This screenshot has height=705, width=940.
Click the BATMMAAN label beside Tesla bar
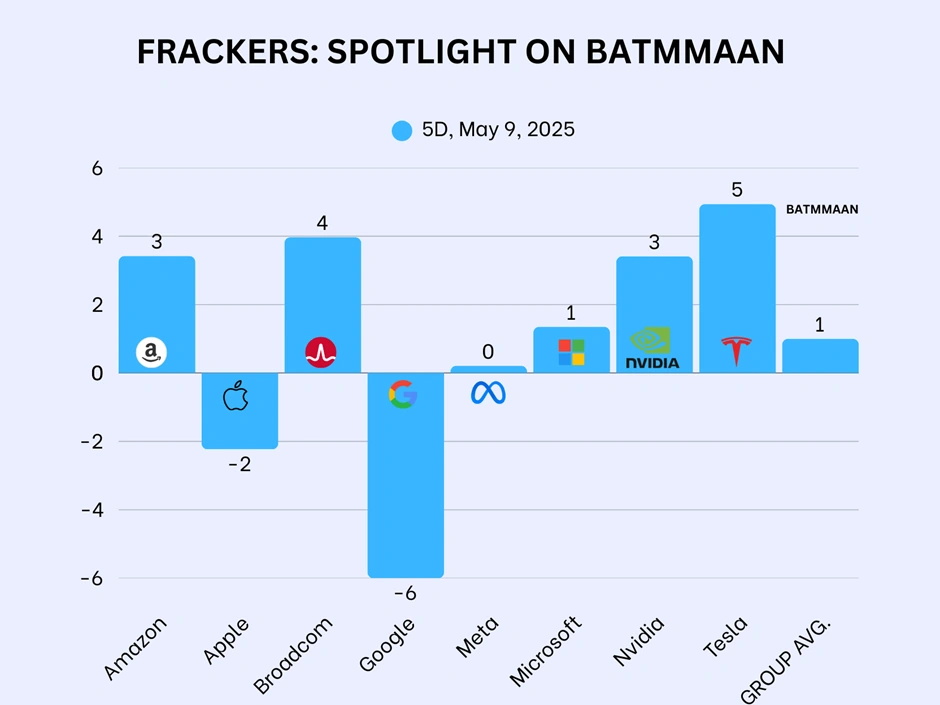[822, 209]
